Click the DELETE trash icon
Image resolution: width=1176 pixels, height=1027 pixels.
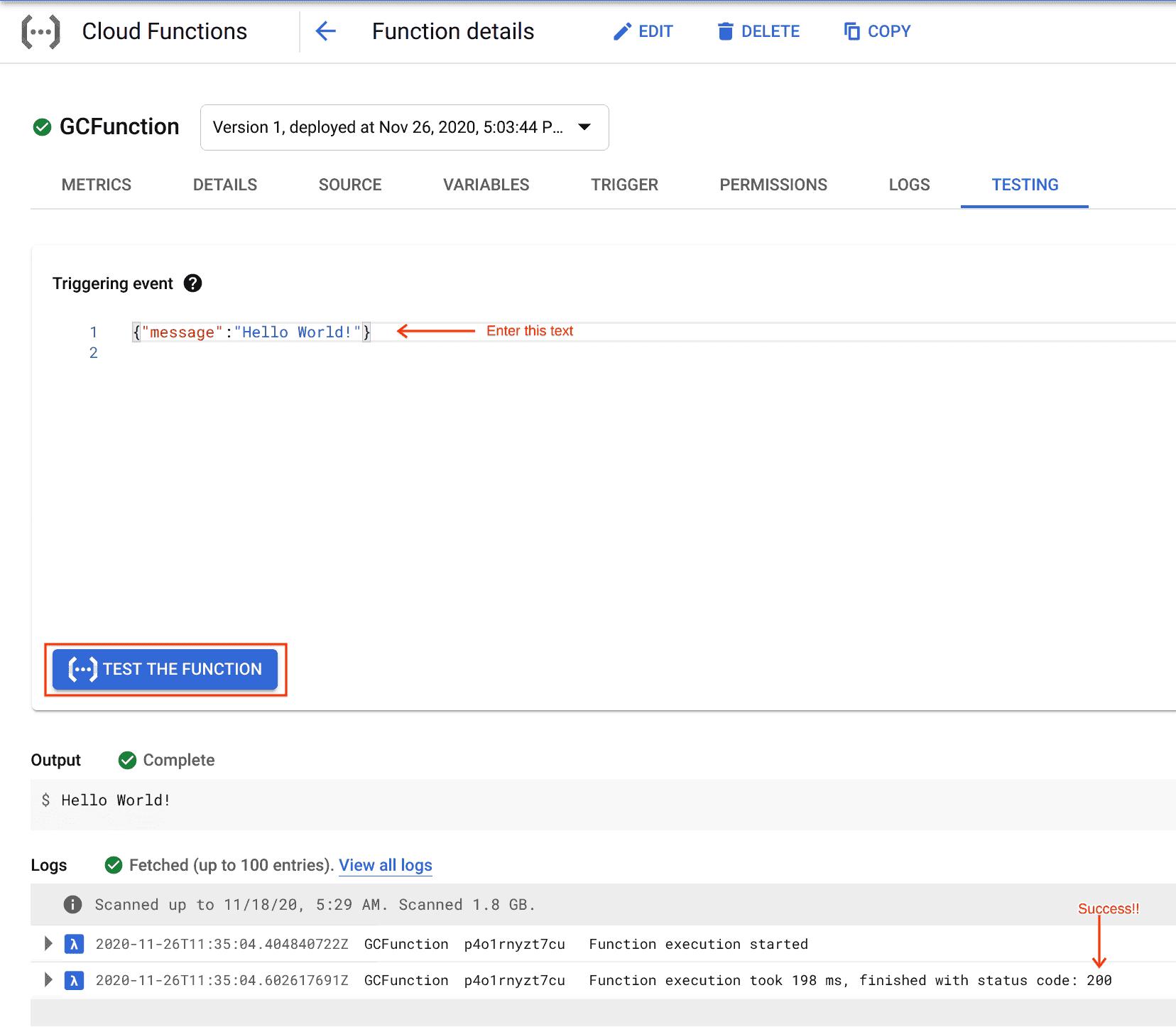(x=725, y=31)
